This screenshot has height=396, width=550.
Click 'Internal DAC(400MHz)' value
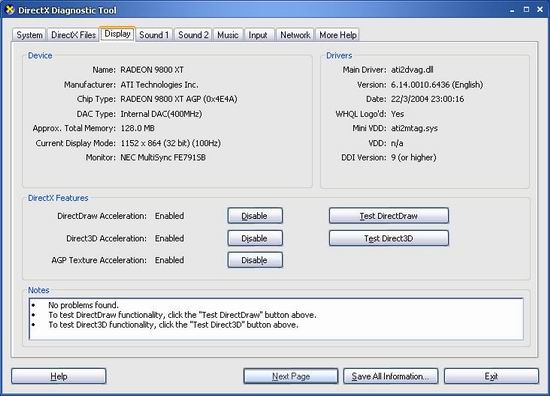(x=161, y=114)
